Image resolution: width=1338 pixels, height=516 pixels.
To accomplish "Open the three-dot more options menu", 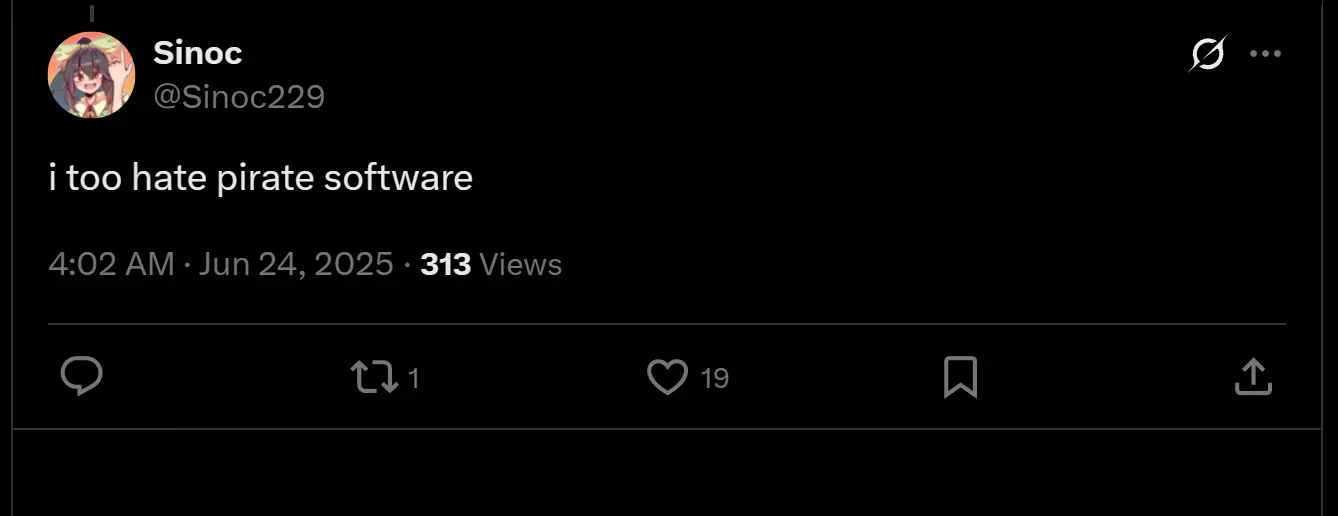I will tap(1265, 54).
